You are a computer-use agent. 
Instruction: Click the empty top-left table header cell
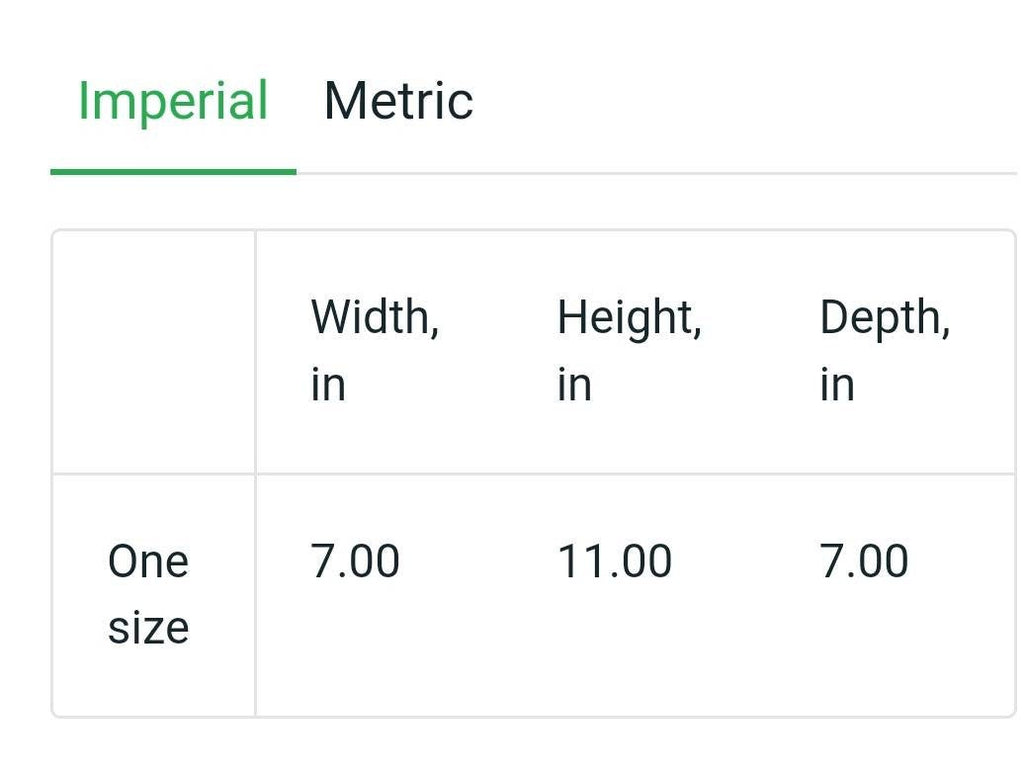[x=153, y=352]
